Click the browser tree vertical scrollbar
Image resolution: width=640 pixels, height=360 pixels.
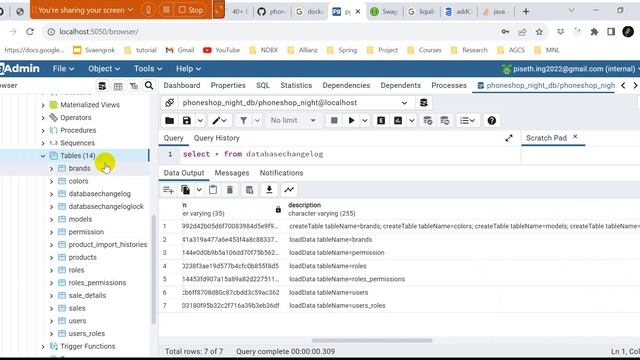coord(154,269)
